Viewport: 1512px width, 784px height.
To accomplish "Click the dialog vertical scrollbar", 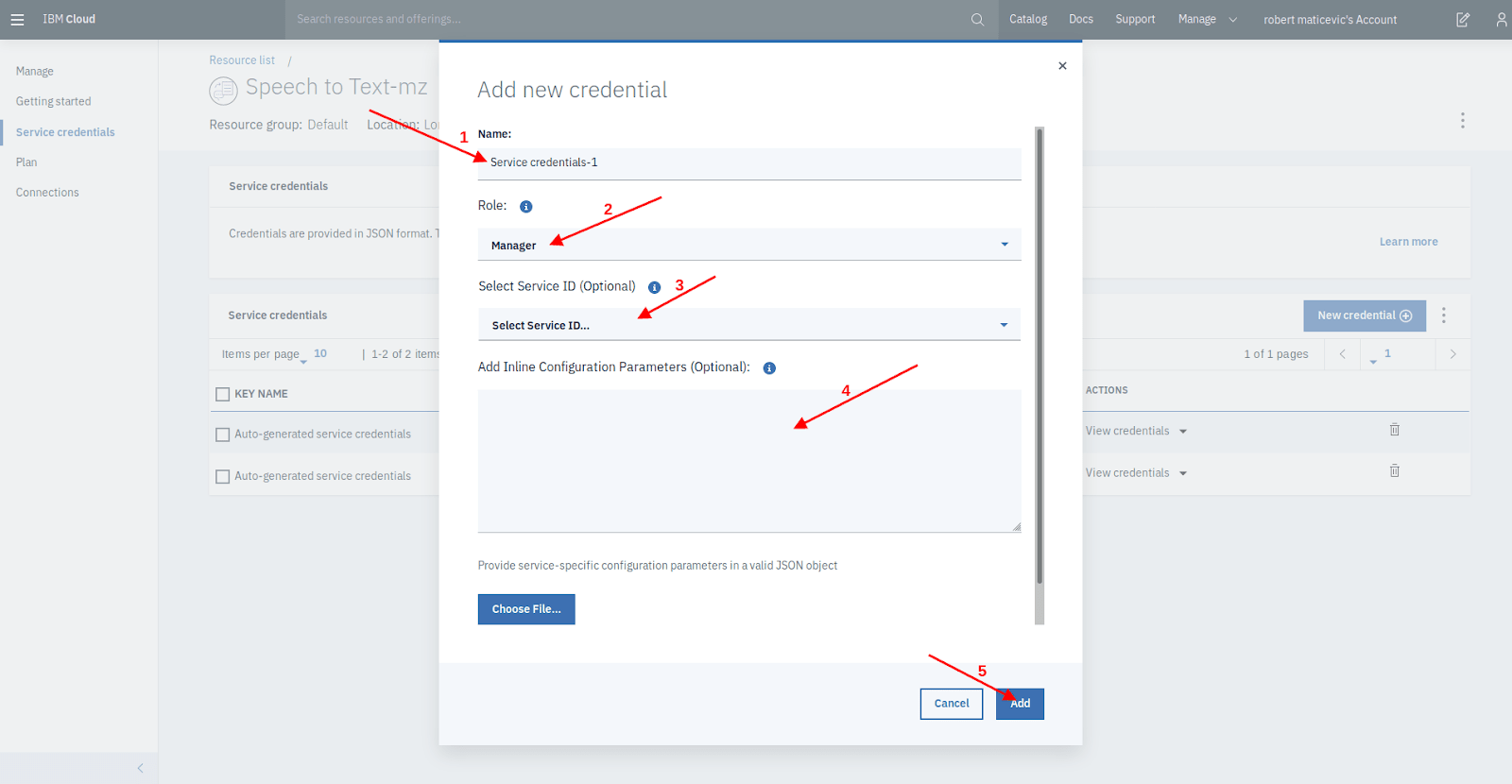I will coord(1039,376).
